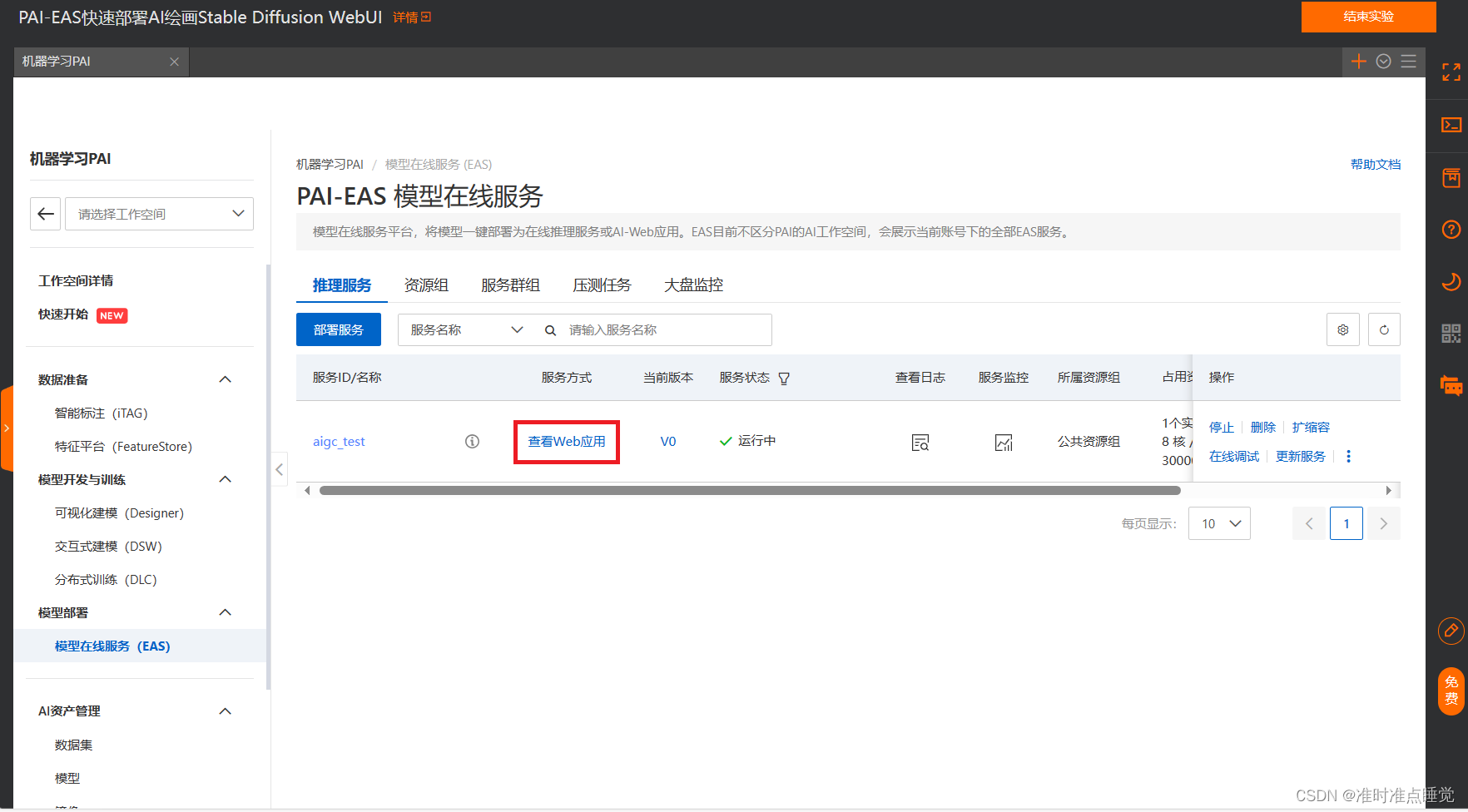
Task: Click 停止 for aigc_test
Action: coord(1222,427)
